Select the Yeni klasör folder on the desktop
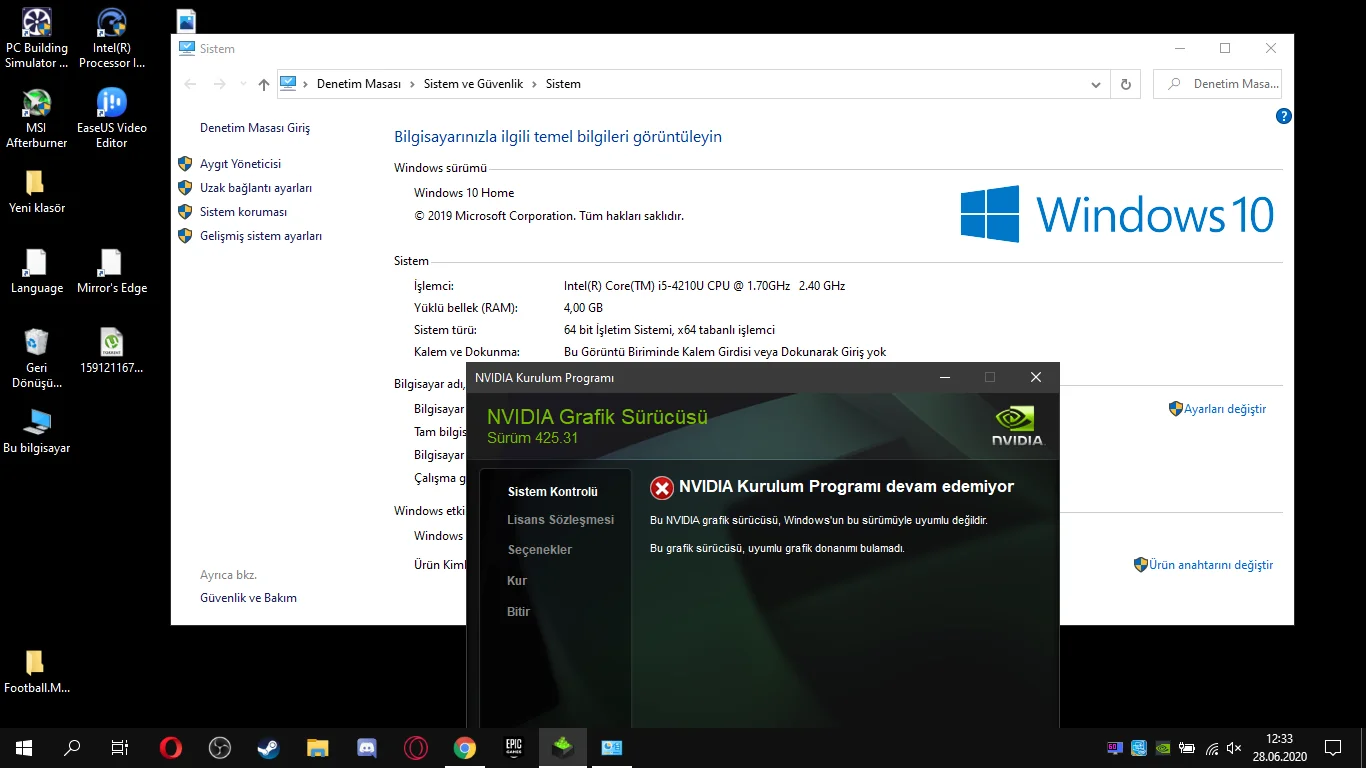Viewport: 1366px width, 768px height. coord(37,192)
